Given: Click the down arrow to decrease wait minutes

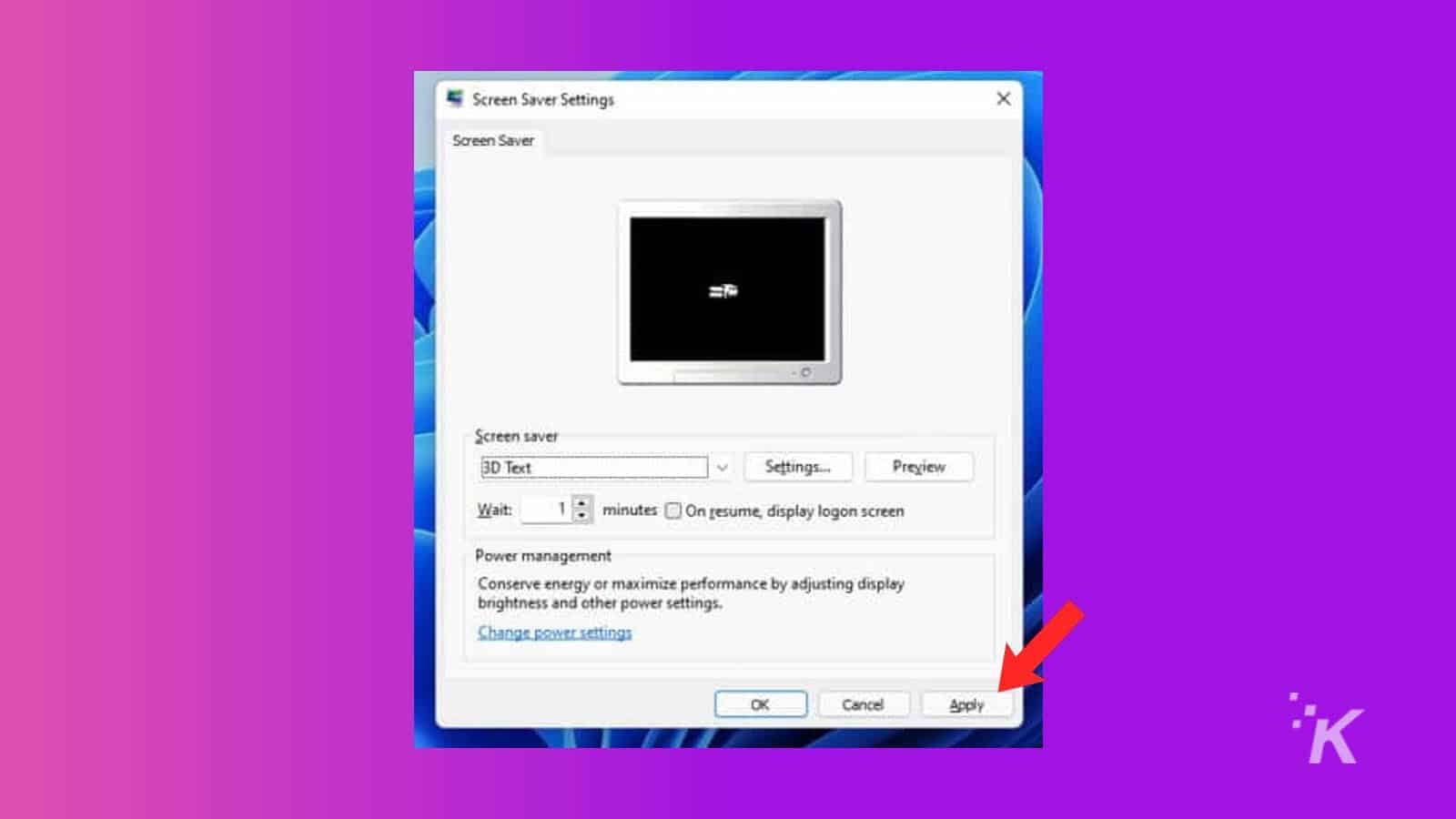Looking at the screenshot, I should point(582,517).
